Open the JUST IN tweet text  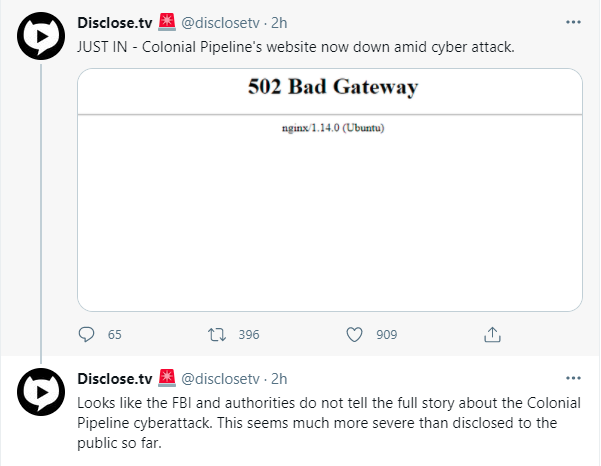point(296,47)
